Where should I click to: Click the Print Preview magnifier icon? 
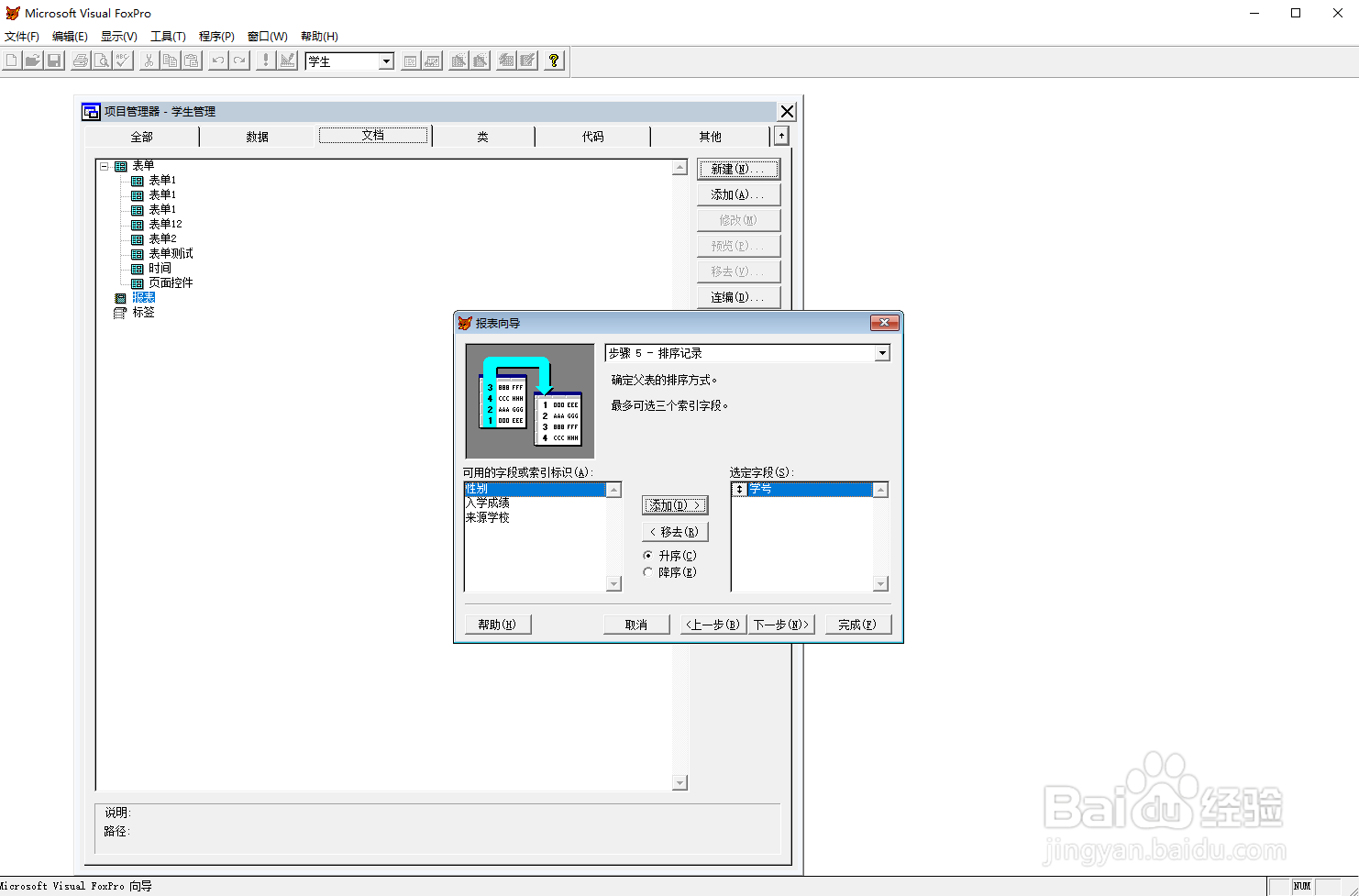[102, 61]
